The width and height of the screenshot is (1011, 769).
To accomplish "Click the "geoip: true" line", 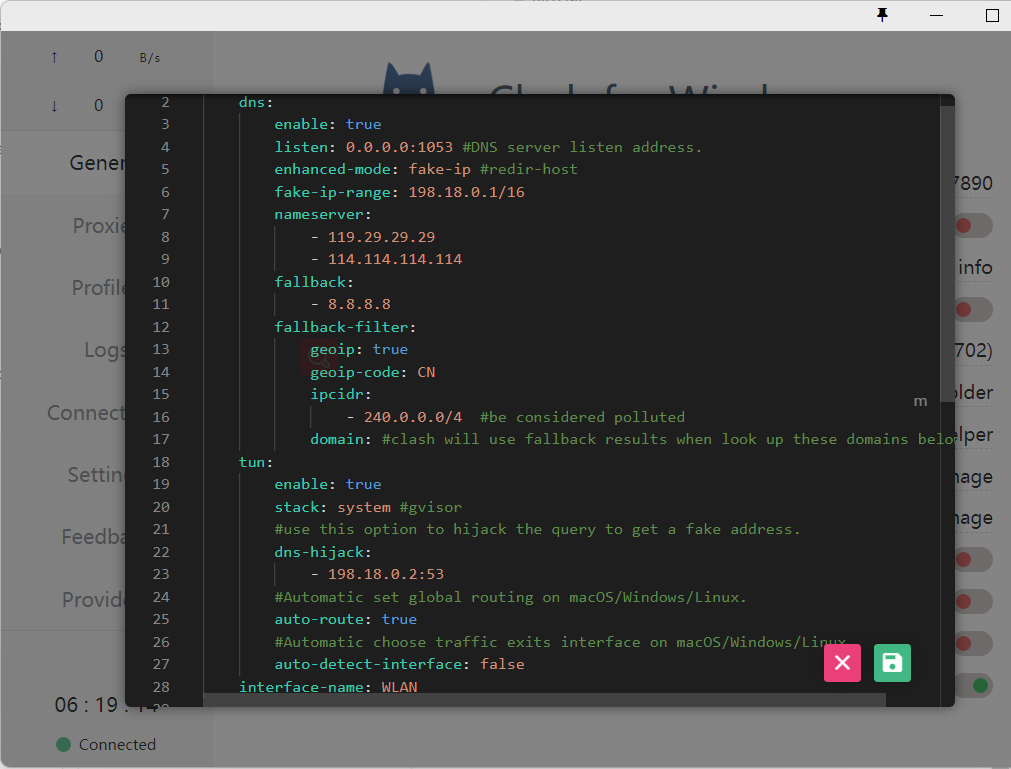I will point(359,349).
